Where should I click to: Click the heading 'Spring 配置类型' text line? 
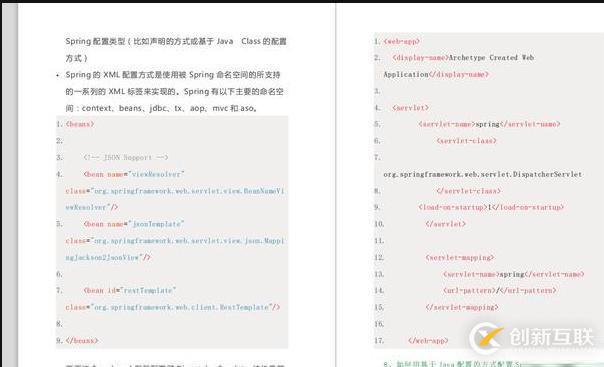(x=176, y=41)
